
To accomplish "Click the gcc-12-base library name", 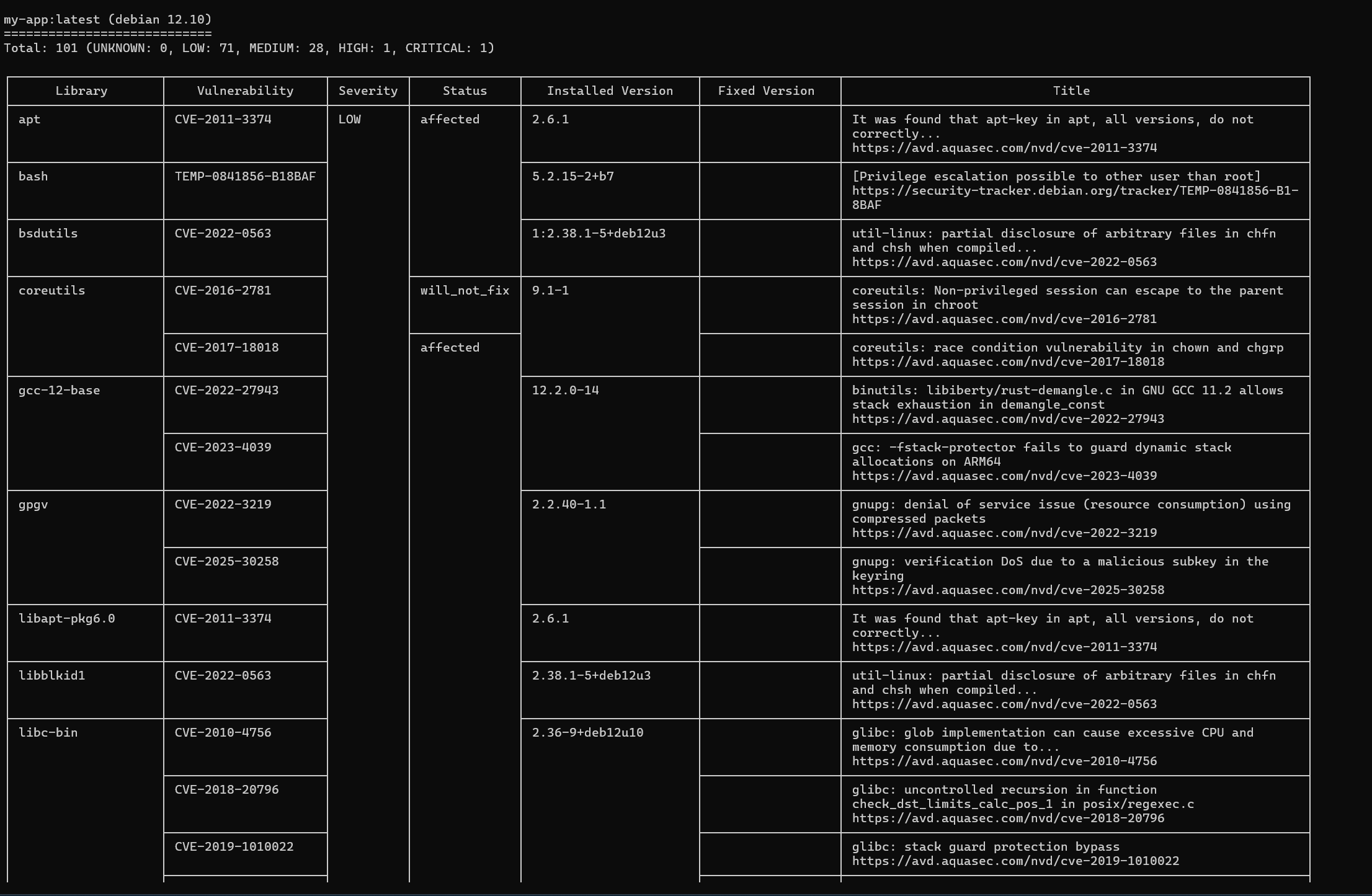I will (59, 390).
